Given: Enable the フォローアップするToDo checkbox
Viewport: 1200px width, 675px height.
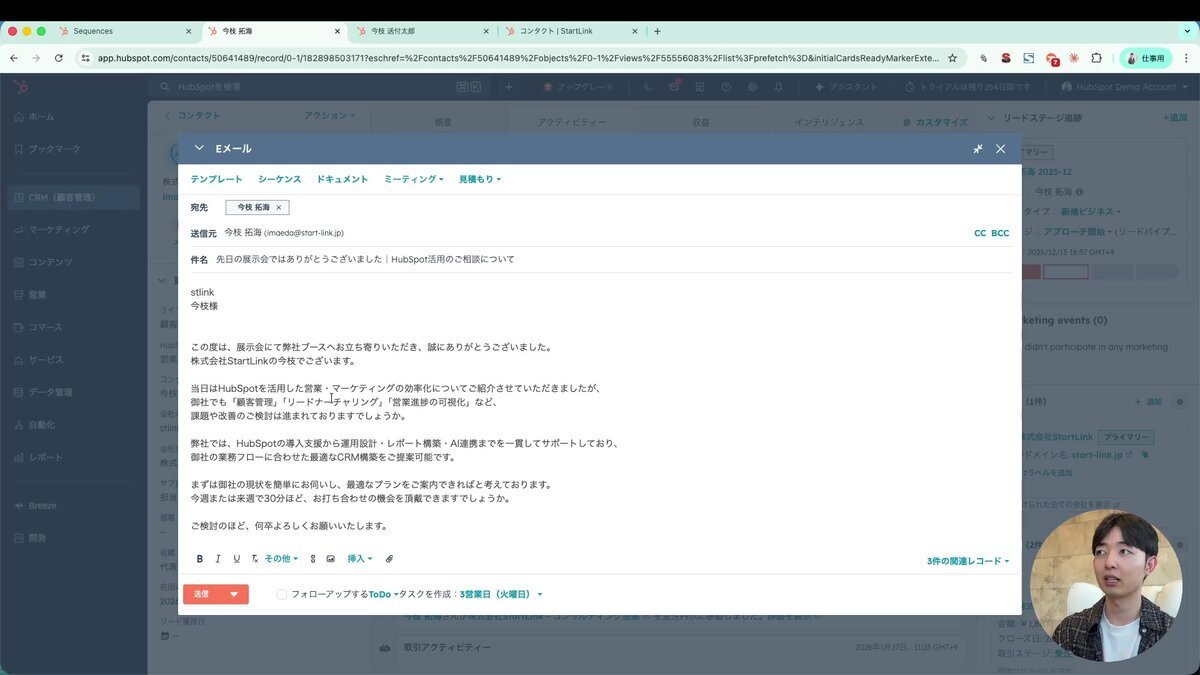Looking at the screenshot, I should pos(282,594).
